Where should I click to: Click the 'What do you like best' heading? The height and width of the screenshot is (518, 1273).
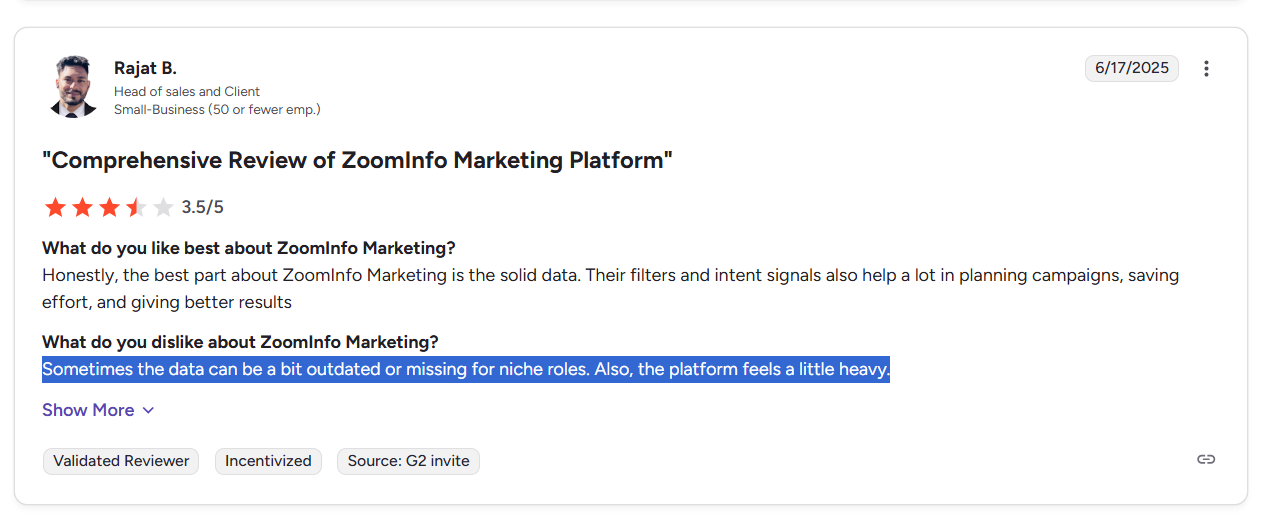(x=249, y=248)
